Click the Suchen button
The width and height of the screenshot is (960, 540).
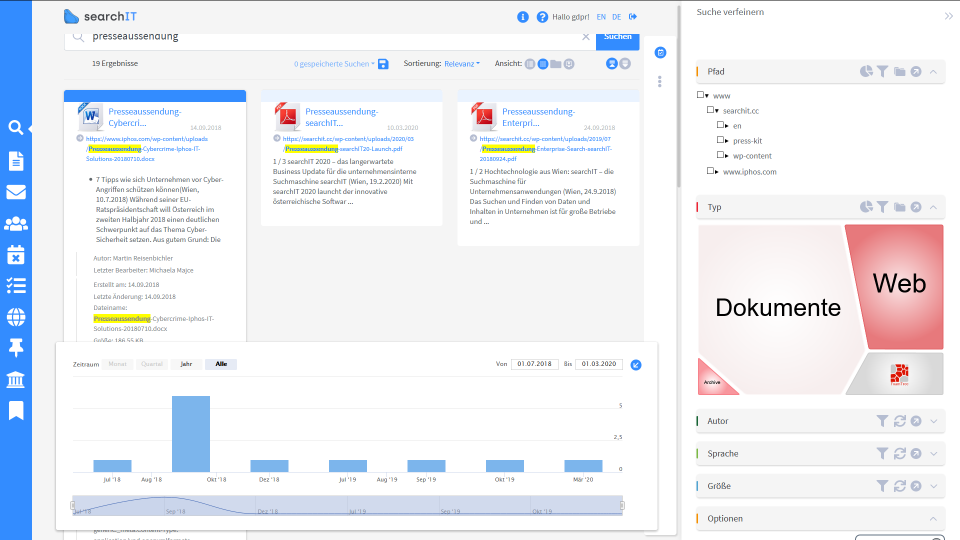coord(618,39)
